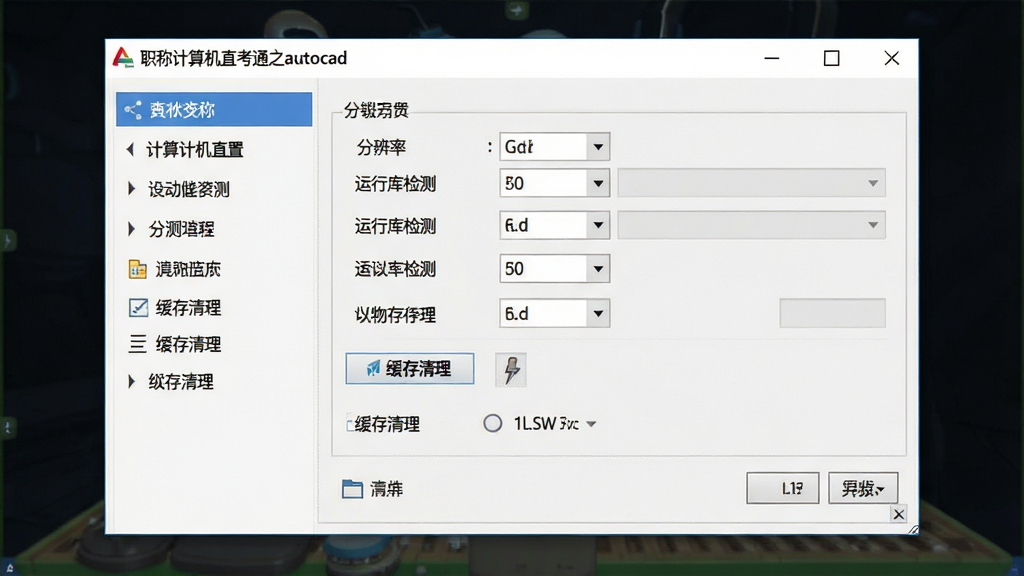Click the 以物存停理 label

[395, 315]
